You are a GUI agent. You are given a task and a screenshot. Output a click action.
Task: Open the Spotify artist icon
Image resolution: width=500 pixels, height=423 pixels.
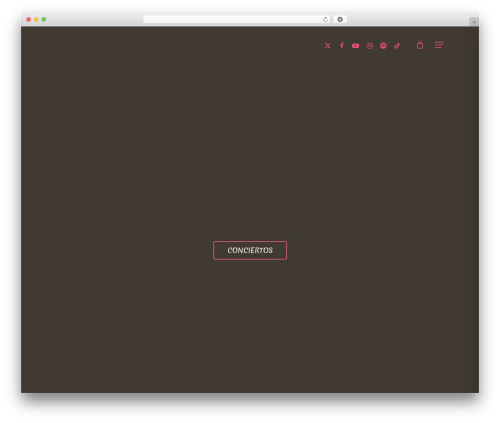(383, 46)
